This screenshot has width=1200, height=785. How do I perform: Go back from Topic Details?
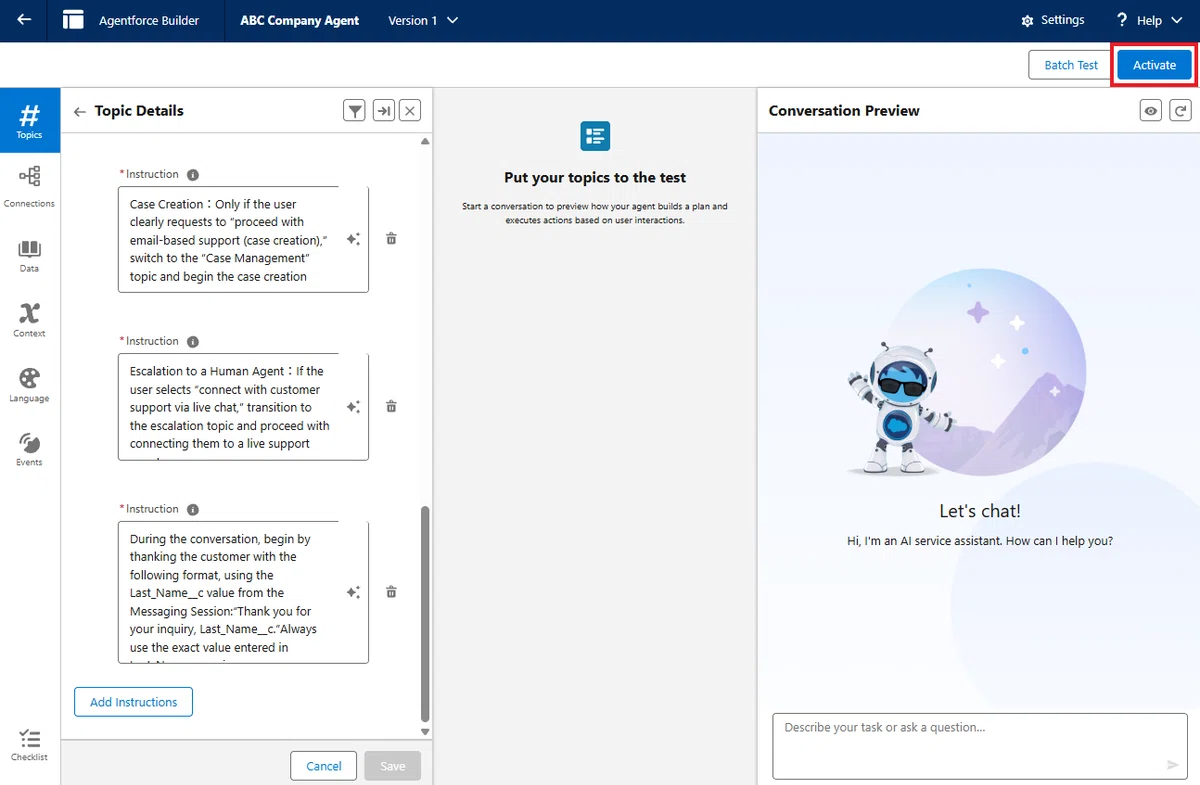tap(80, 112)
